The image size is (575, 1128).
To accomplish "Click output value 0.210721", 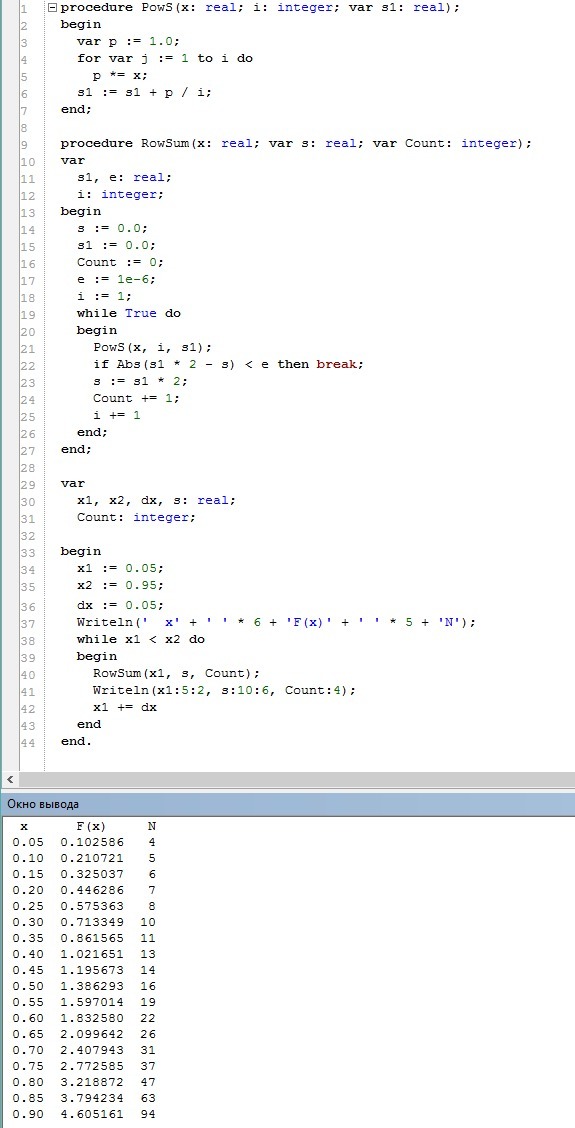I will [92, 858].
